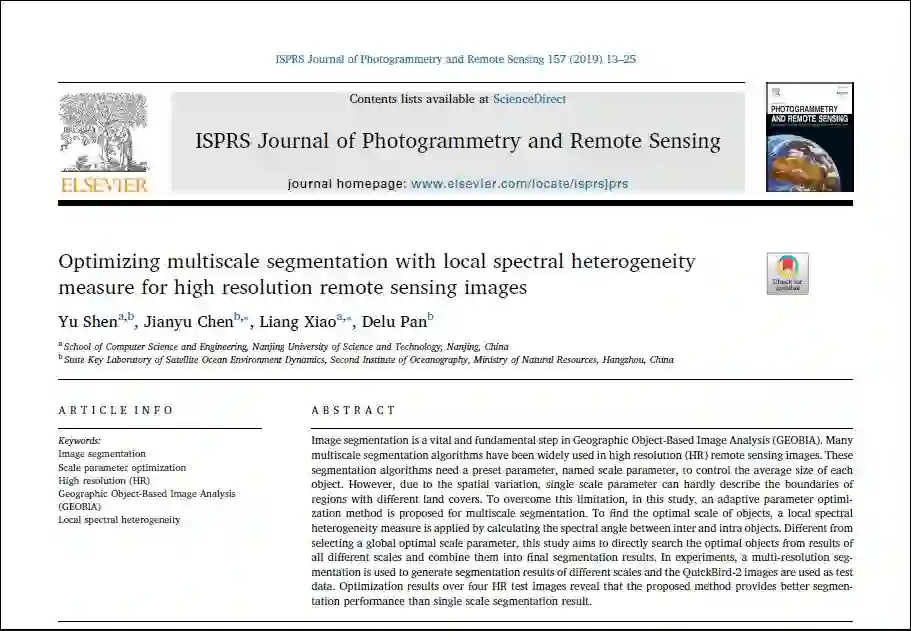Click author name Liang Xiao
911x631 pixels.
point(297,321)
